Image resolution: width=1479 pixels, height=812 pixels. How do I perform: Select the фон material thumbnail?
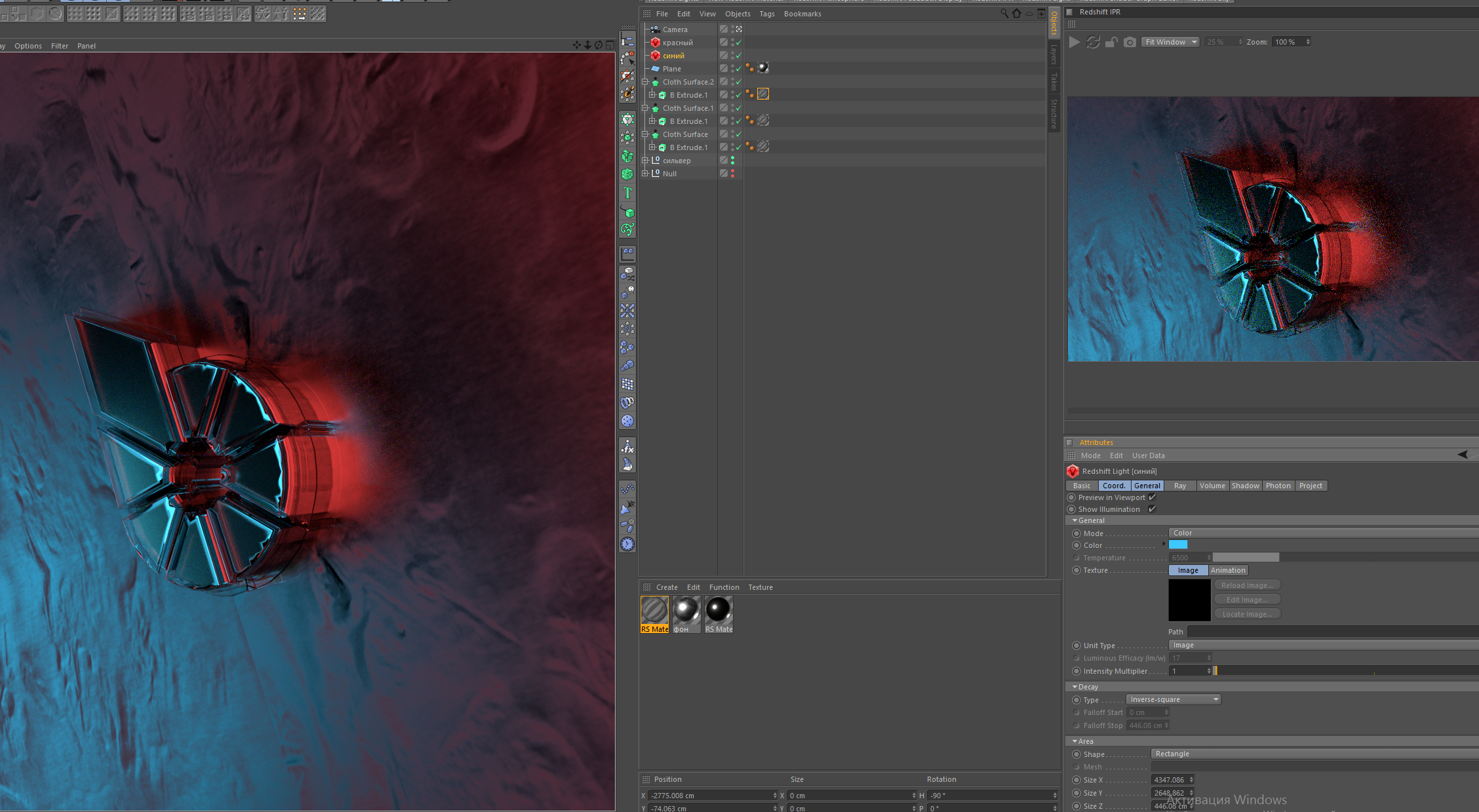click(x=686, y=614)
